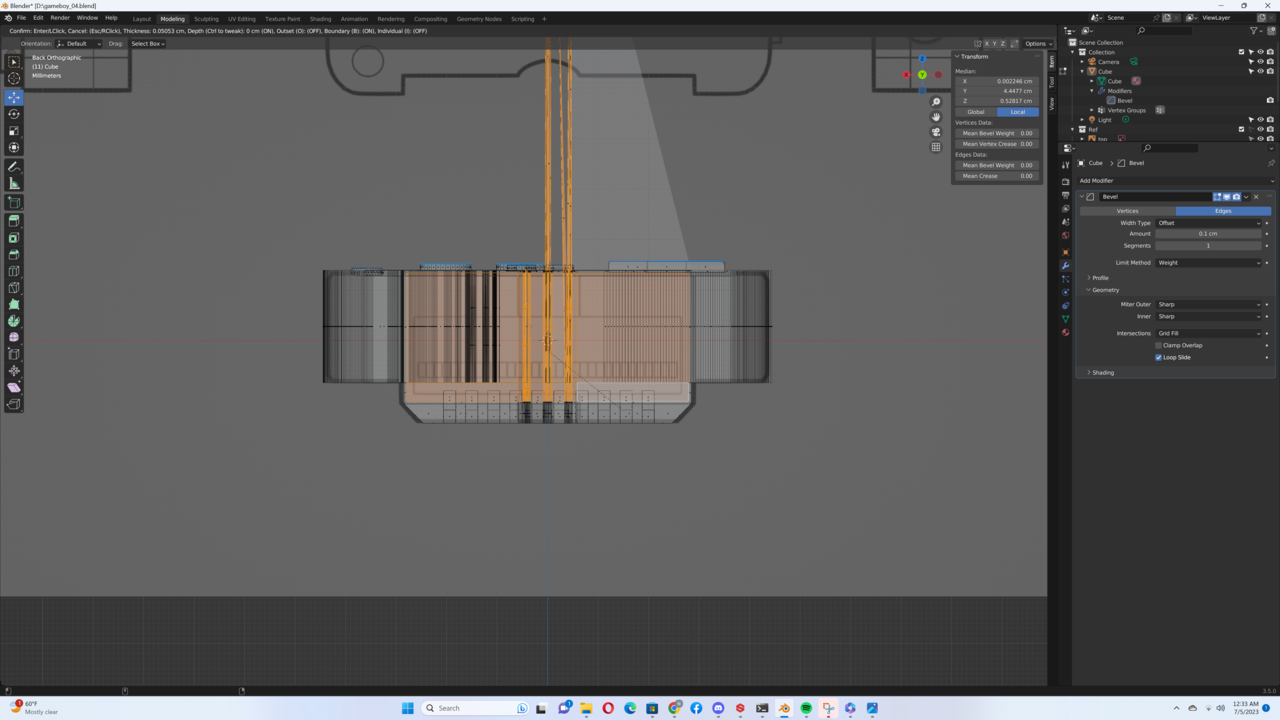Select the Measure tool

14,184
